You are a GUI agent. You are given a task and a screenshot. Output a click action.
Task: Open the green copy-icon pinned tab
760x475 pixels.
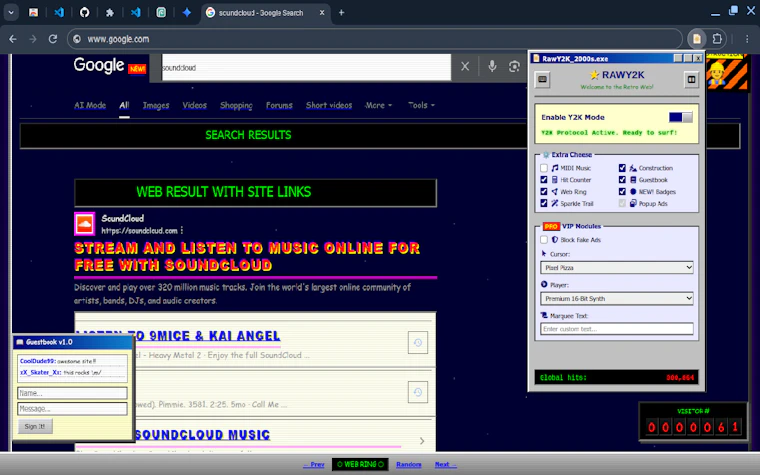(161, 13)
